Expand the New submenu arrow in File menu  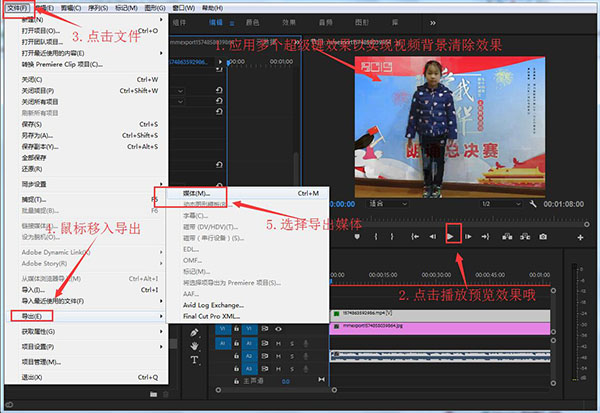click(x=161, y=20)
